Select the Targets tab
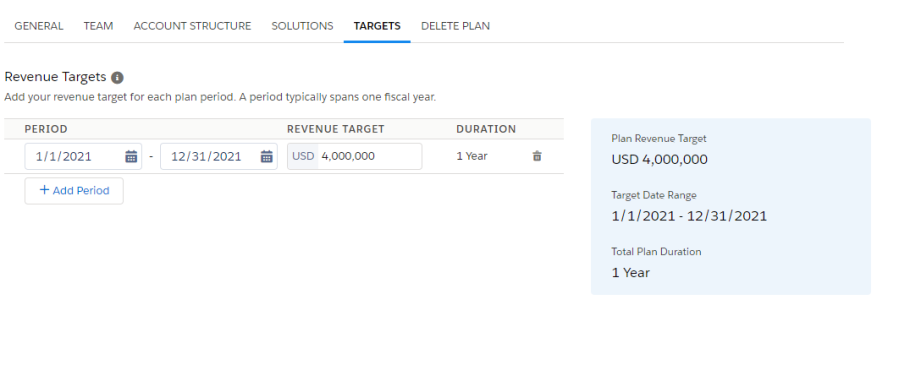 tap(377, 26)
